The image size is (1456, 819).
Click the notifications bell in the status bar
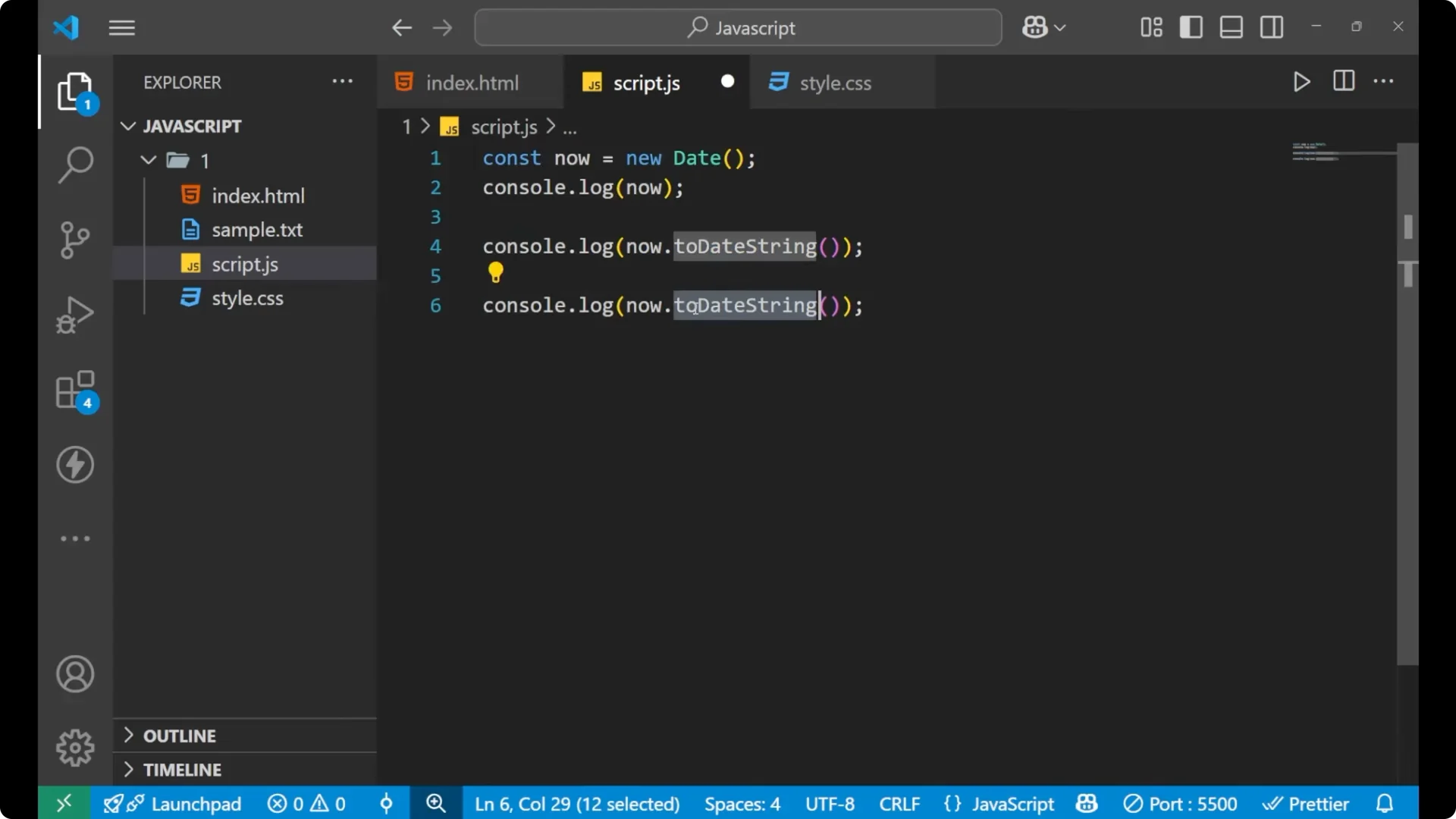pos(1385,803)
